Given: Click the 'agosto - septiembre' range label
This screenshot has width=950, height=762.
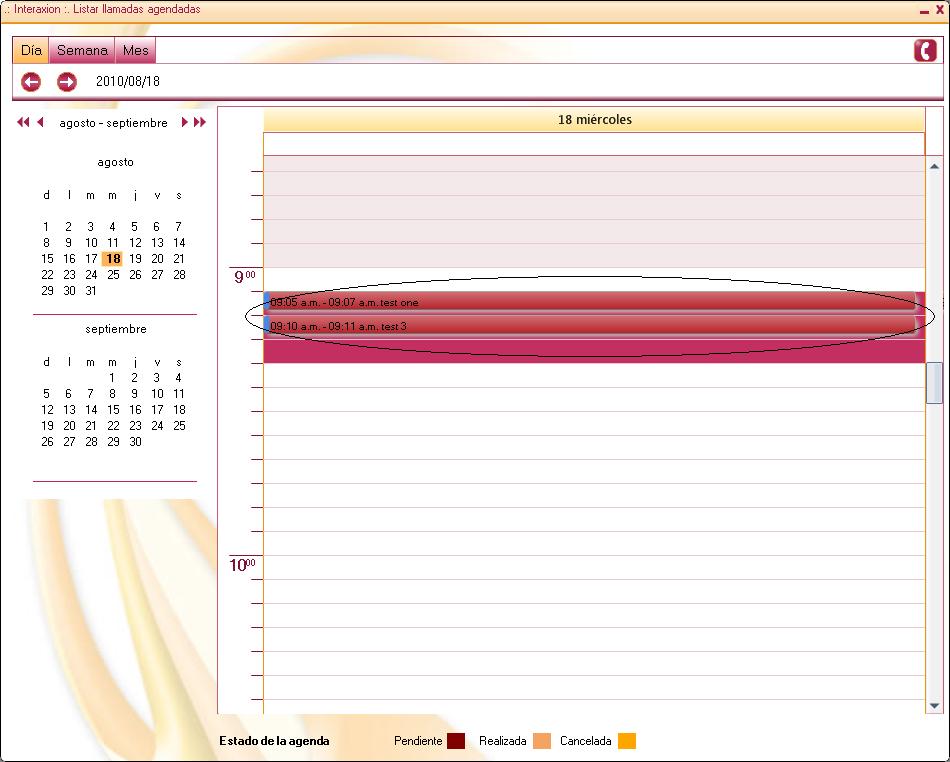Looking at the screenshot, I should coord(113,123).
